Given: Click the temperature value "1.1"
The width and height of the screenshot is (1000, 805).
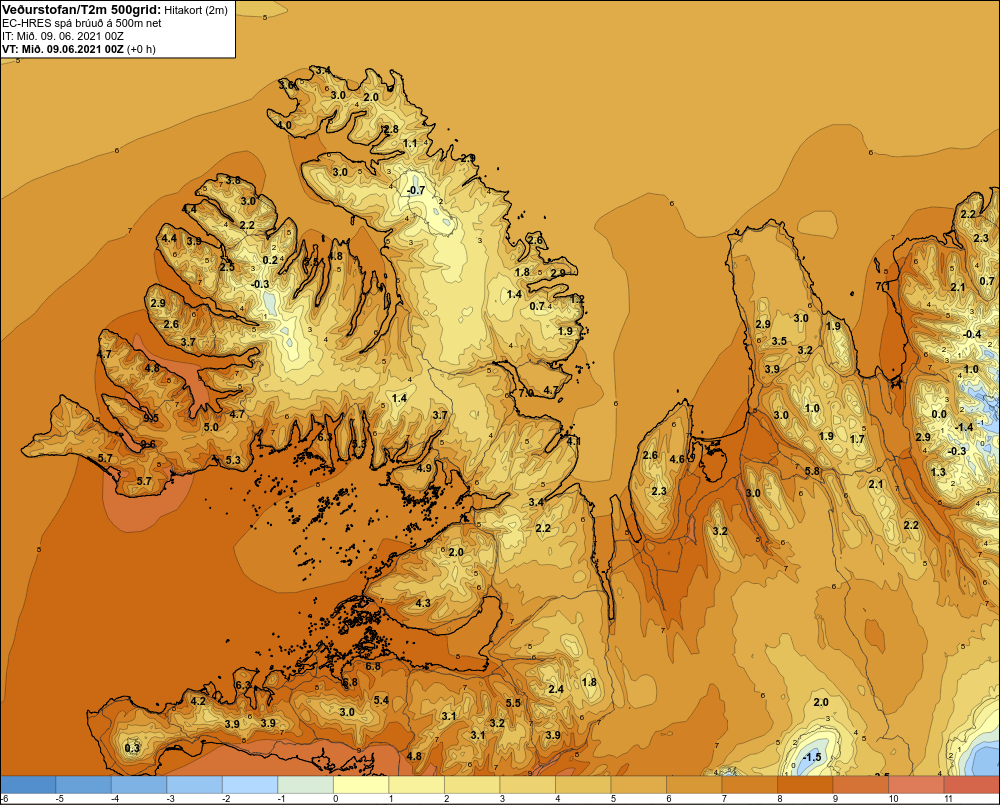Looking at the screenshot, I should tap(411, 143).
